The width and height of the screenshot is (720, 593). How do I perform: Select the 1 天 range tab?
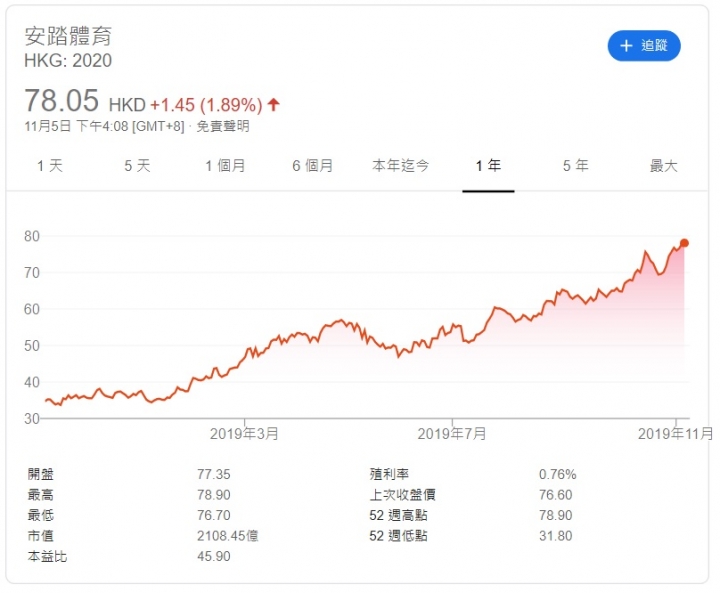click(50, 165)
